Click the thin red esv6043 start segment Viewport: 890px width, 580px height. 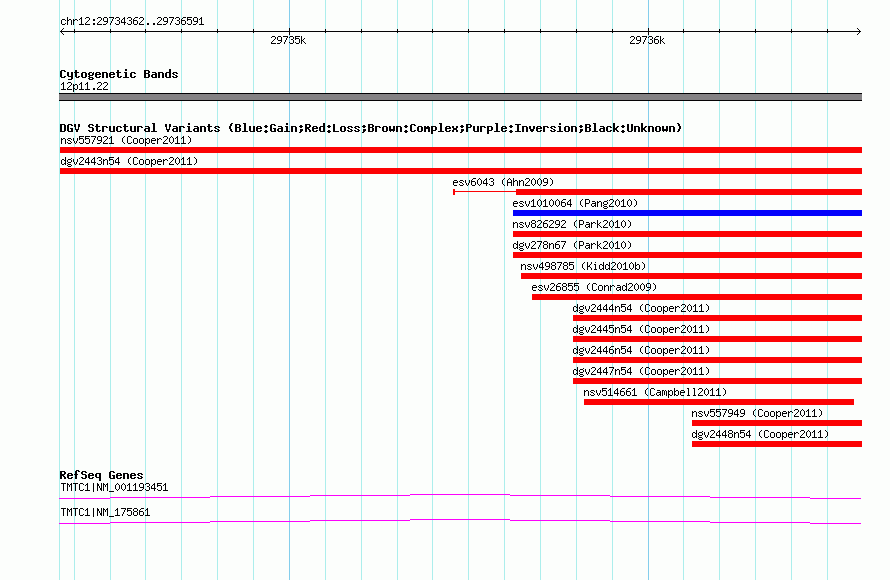click(x=484, y=192)
